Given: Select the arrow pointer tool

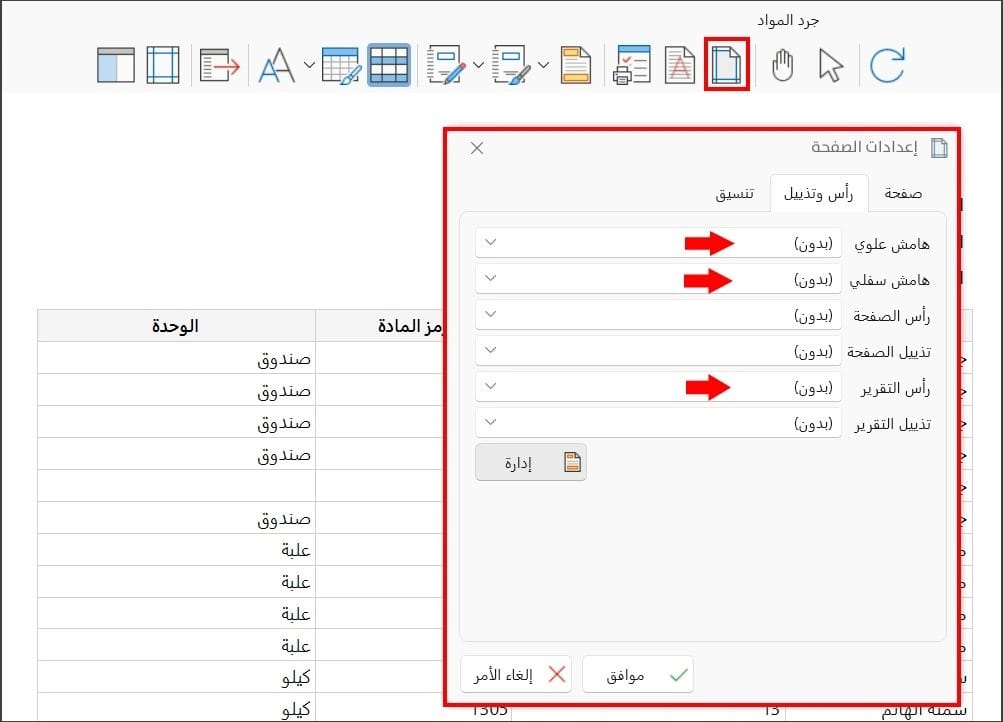Looking at the screenshot, I should (830, 65).
